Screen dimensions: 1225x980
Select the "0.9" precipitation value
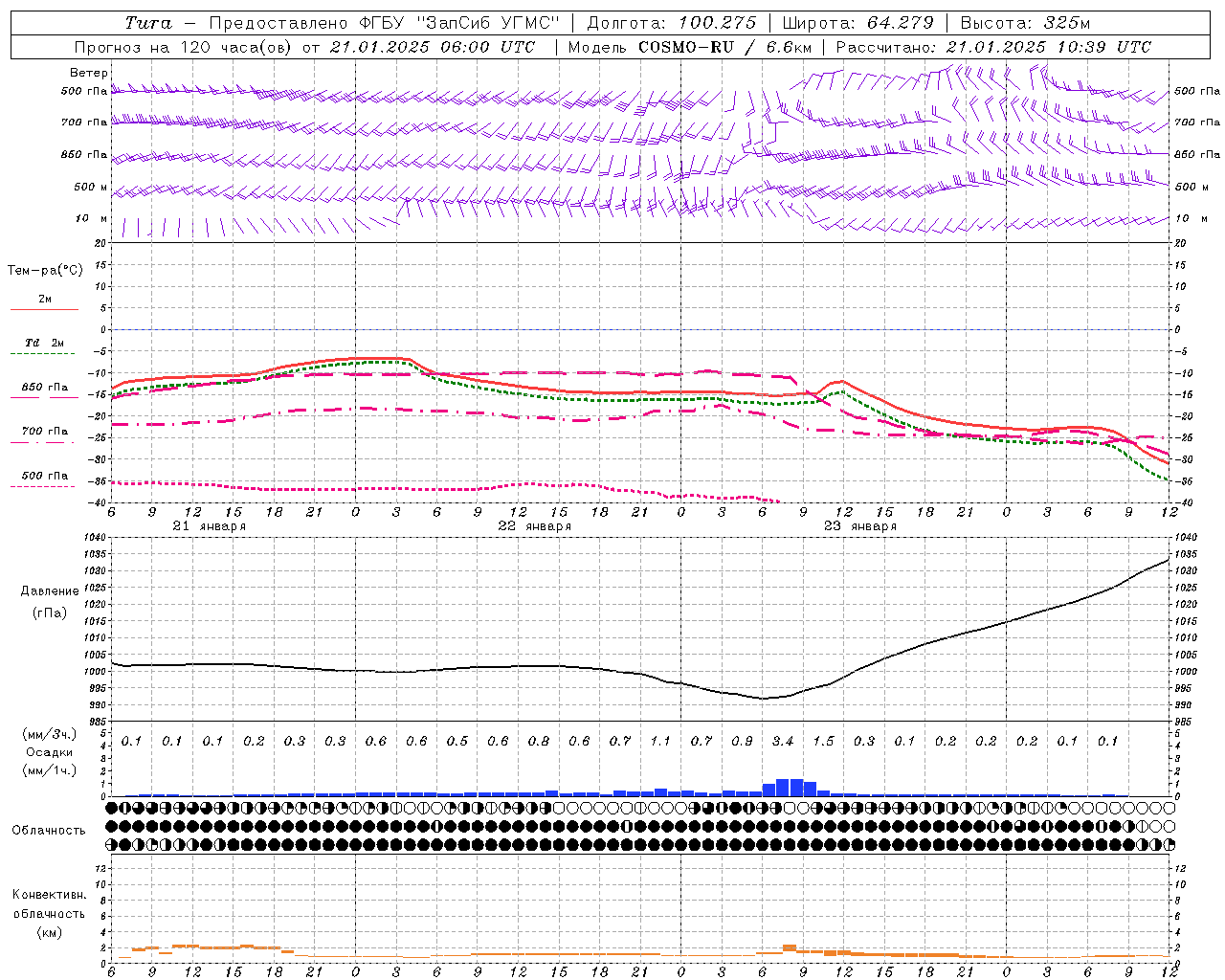pyautogui.click(x=742, y=741)
